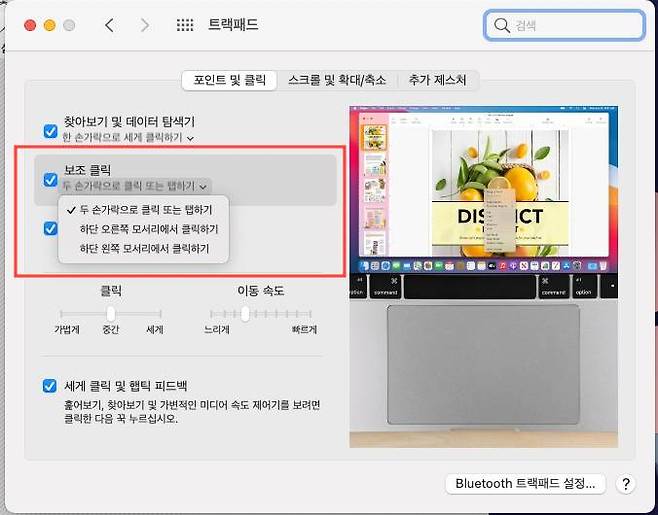This screenshot has height=515, width=658.
Task: Go forward with the right chevron
Action: pos(145,26)
